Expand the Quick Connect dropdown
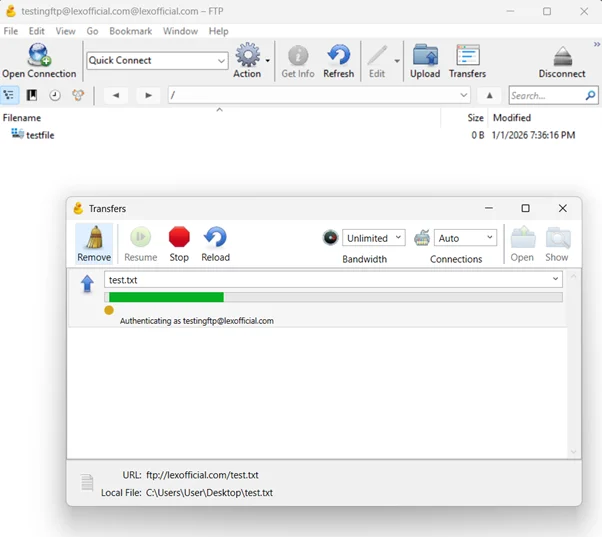602x537 pixels. coord(222,61)
